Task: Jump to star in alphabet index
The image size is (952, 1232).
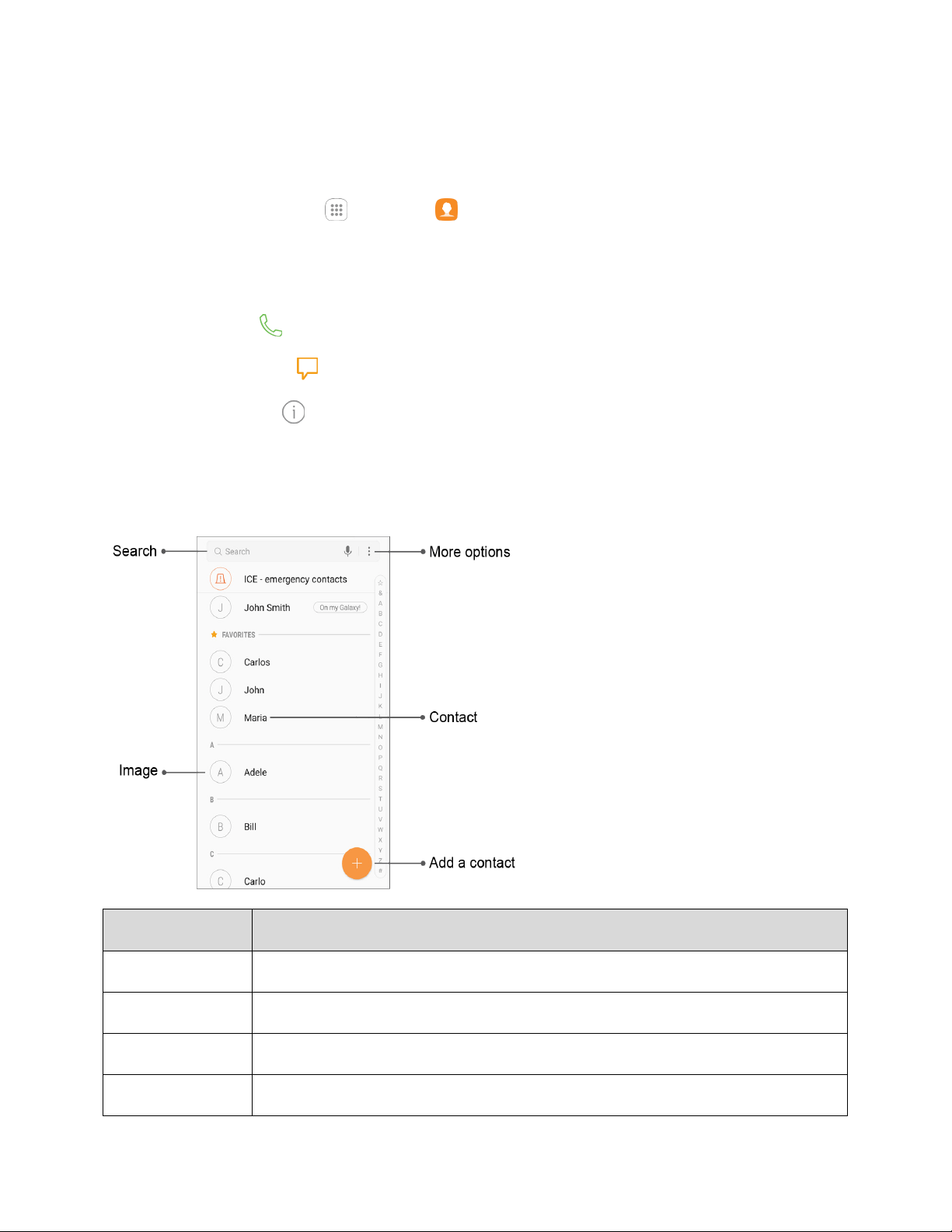Action: click(x=380, y=582)
